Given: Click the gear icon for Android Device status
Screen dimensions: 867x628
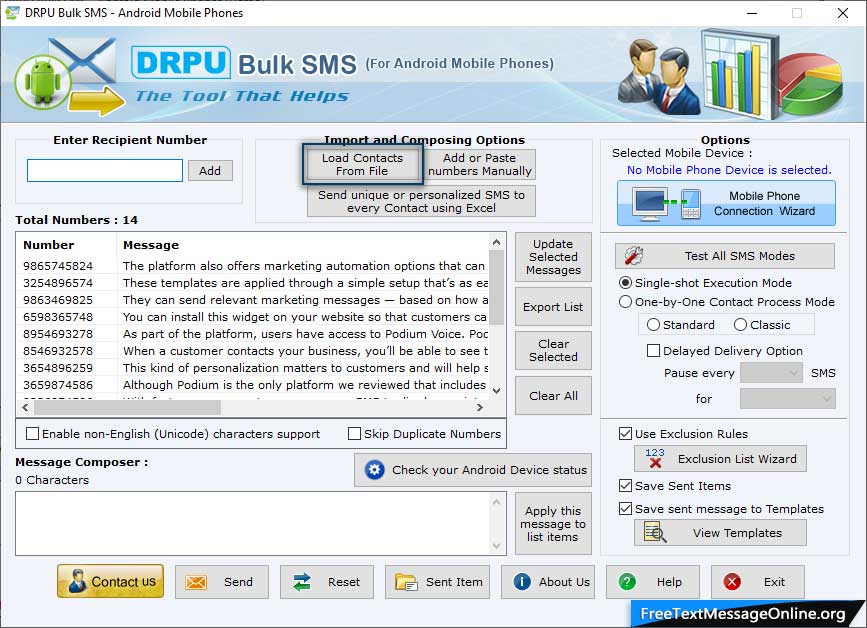Looking at the screenshot, I should tap(374, 470).
